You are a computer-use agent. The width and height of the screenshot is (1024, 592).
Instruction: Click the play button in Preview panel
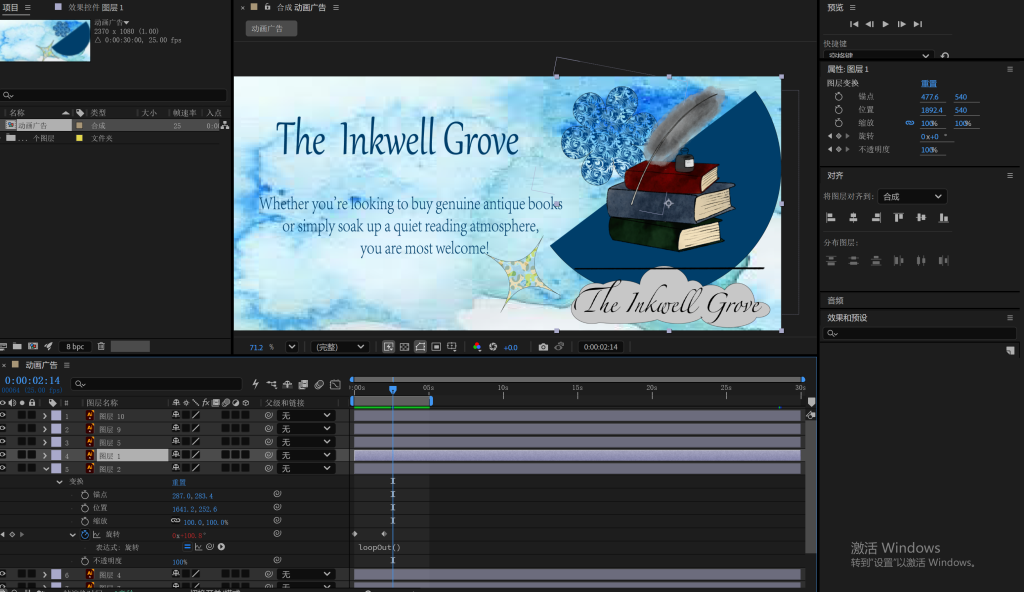(x=886, y=24)
